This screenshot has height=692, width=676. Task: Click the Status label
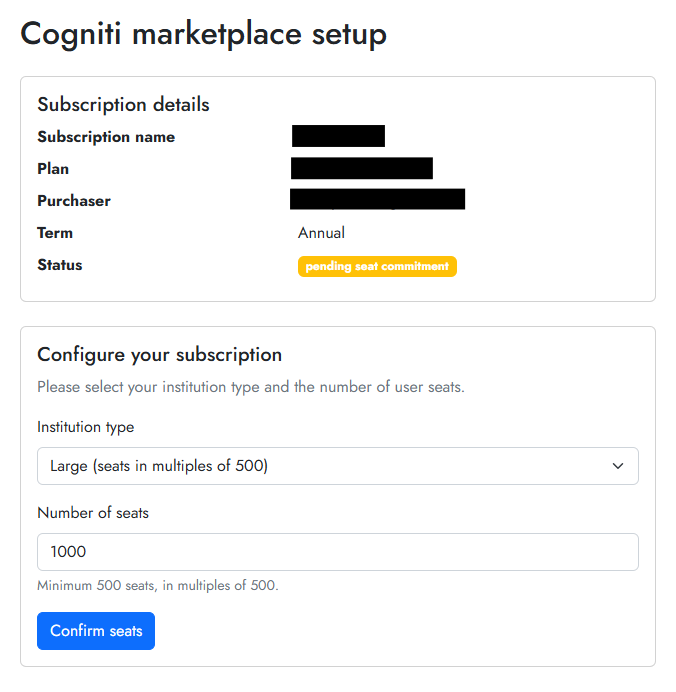click(x=60, y=265)
